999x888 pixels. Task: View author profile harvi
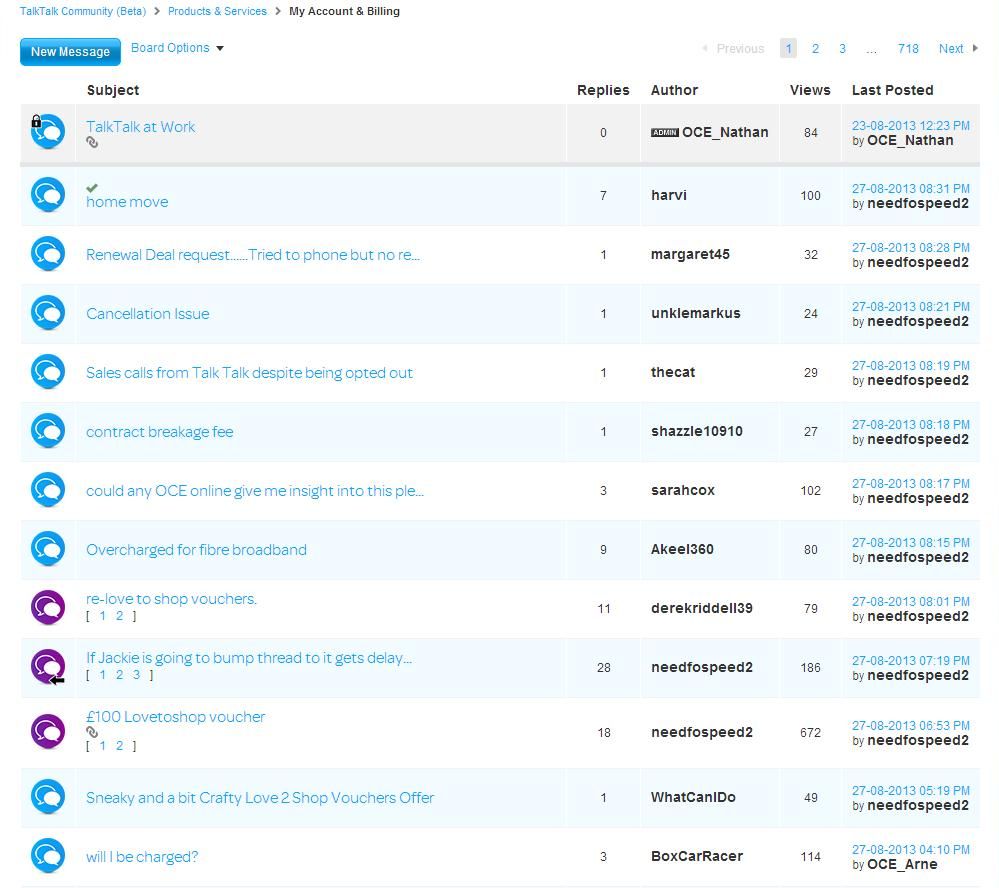coord(669,195)
